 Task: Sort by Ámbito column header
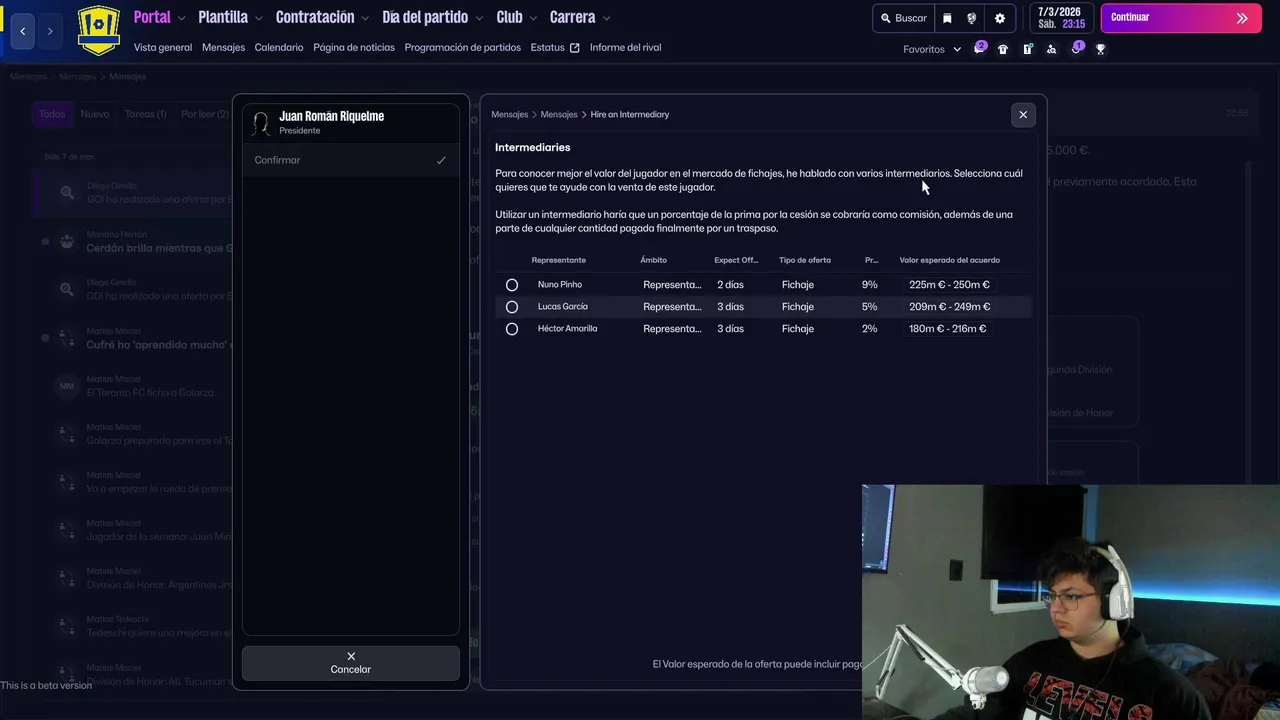[654, 260]
